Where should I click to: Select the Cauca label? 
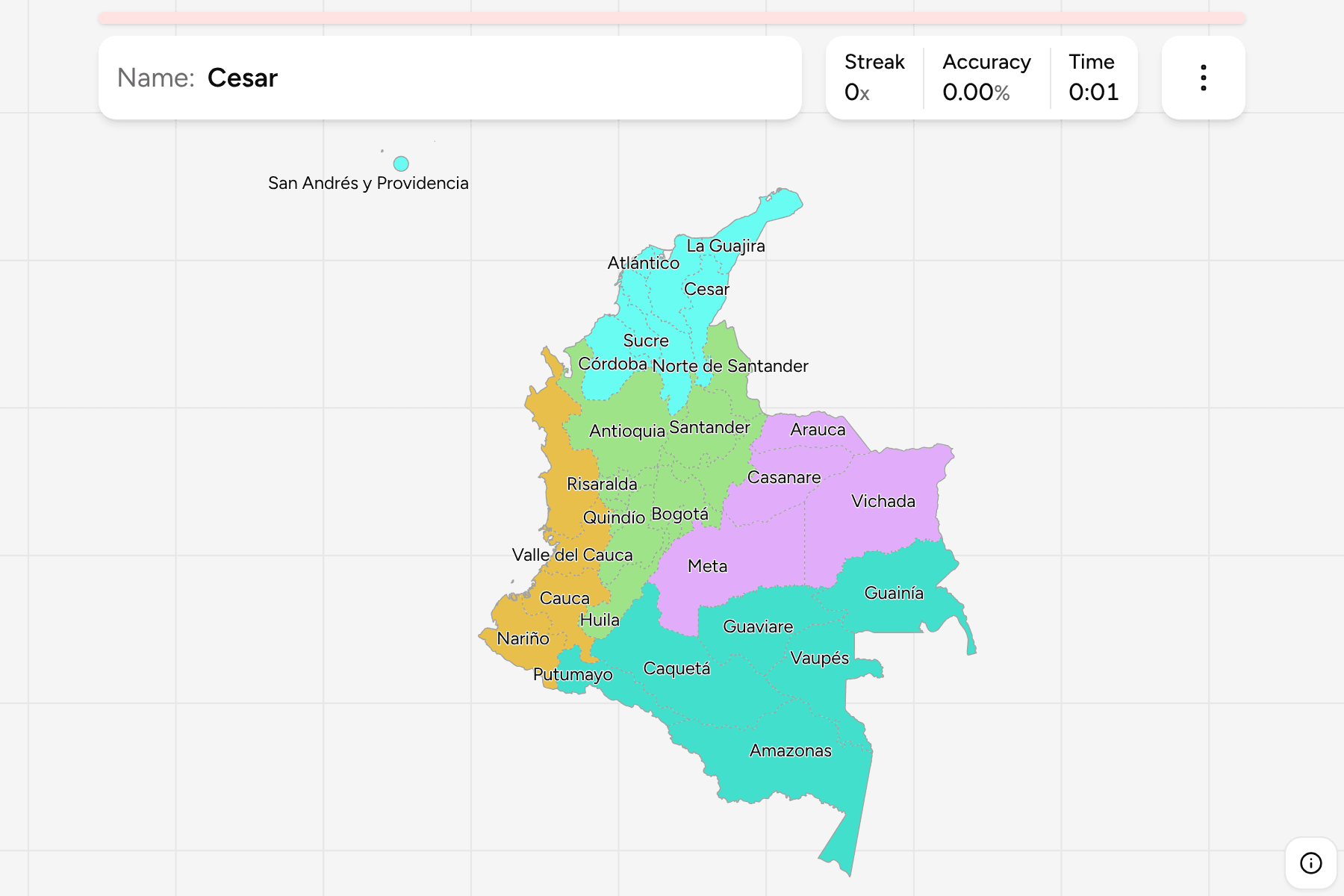click(x=564, y=598)
